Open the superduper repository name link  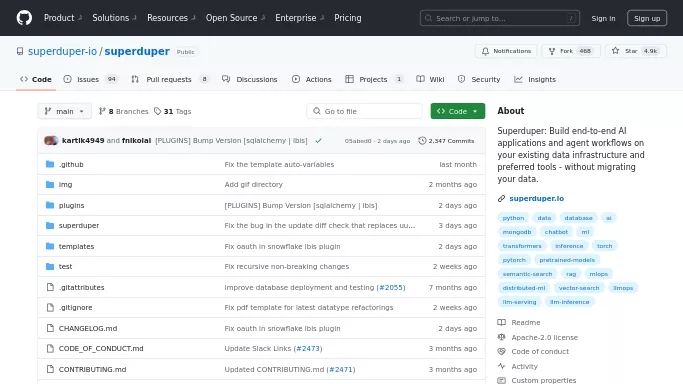tap(137, 51)
